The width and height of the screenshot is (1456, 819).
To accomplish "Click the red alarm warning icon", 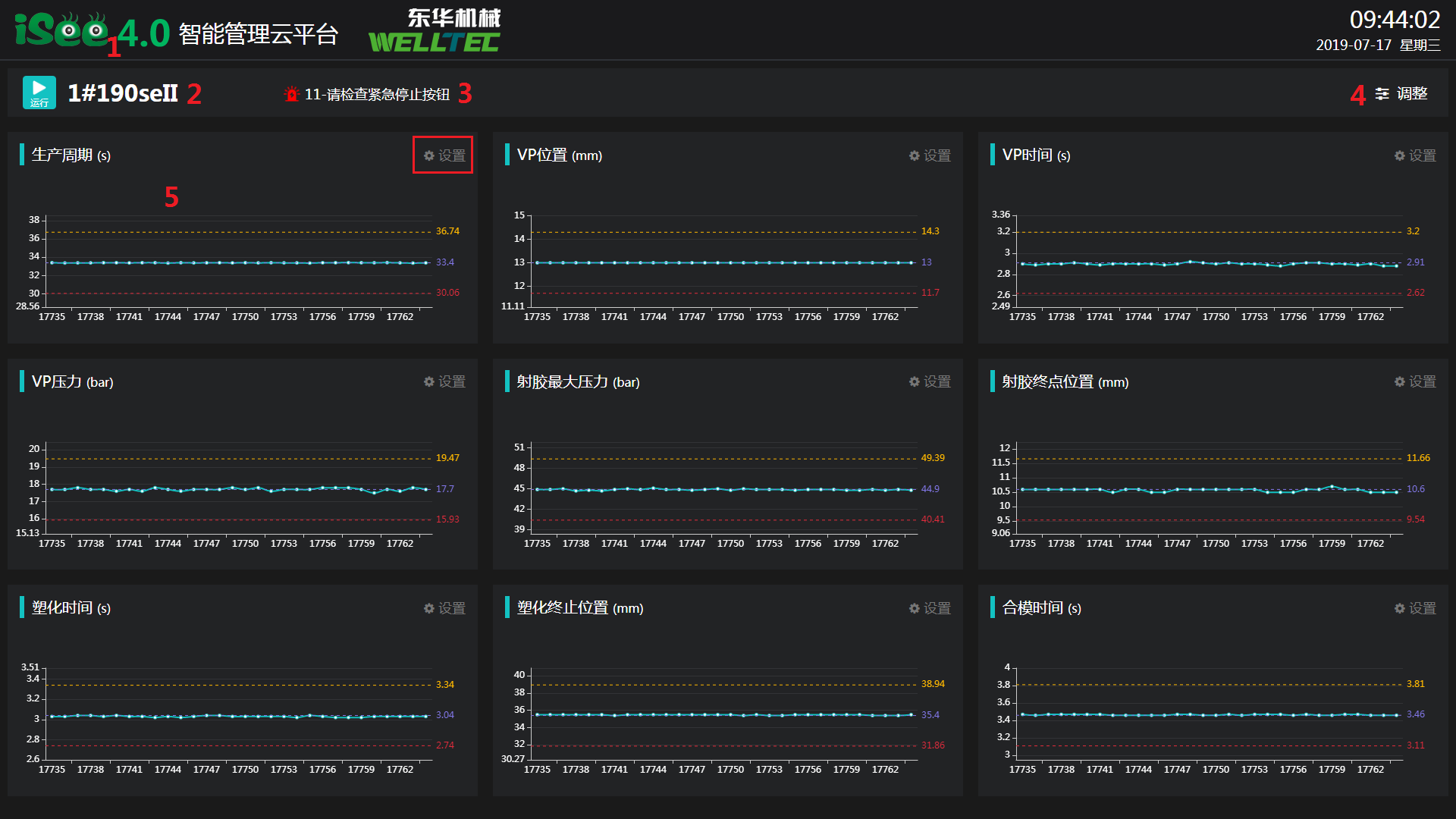I will (291, 94).
